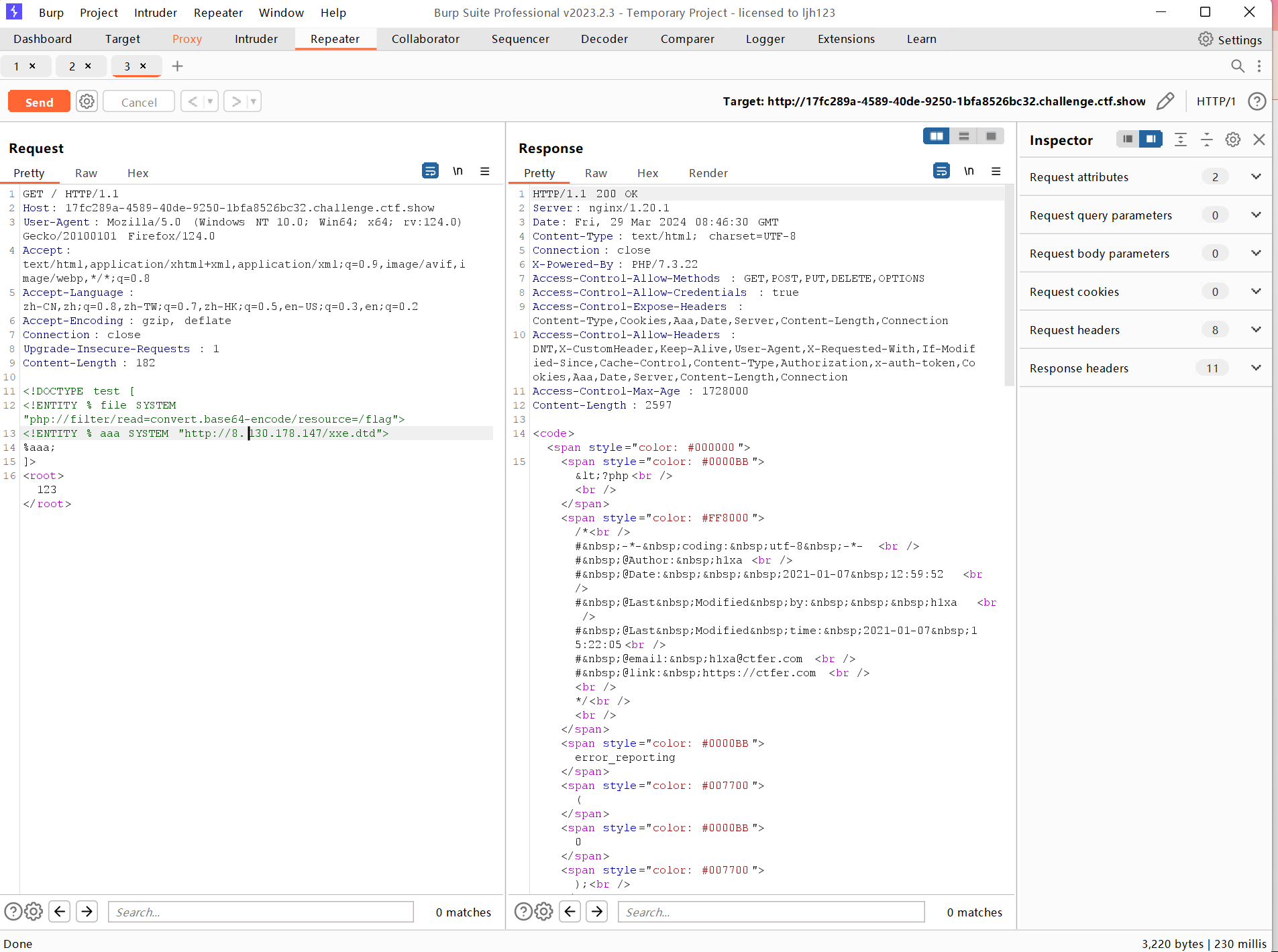Screen dimensions: 1278x952
Task: Click the Send request button
Action: 39,102
